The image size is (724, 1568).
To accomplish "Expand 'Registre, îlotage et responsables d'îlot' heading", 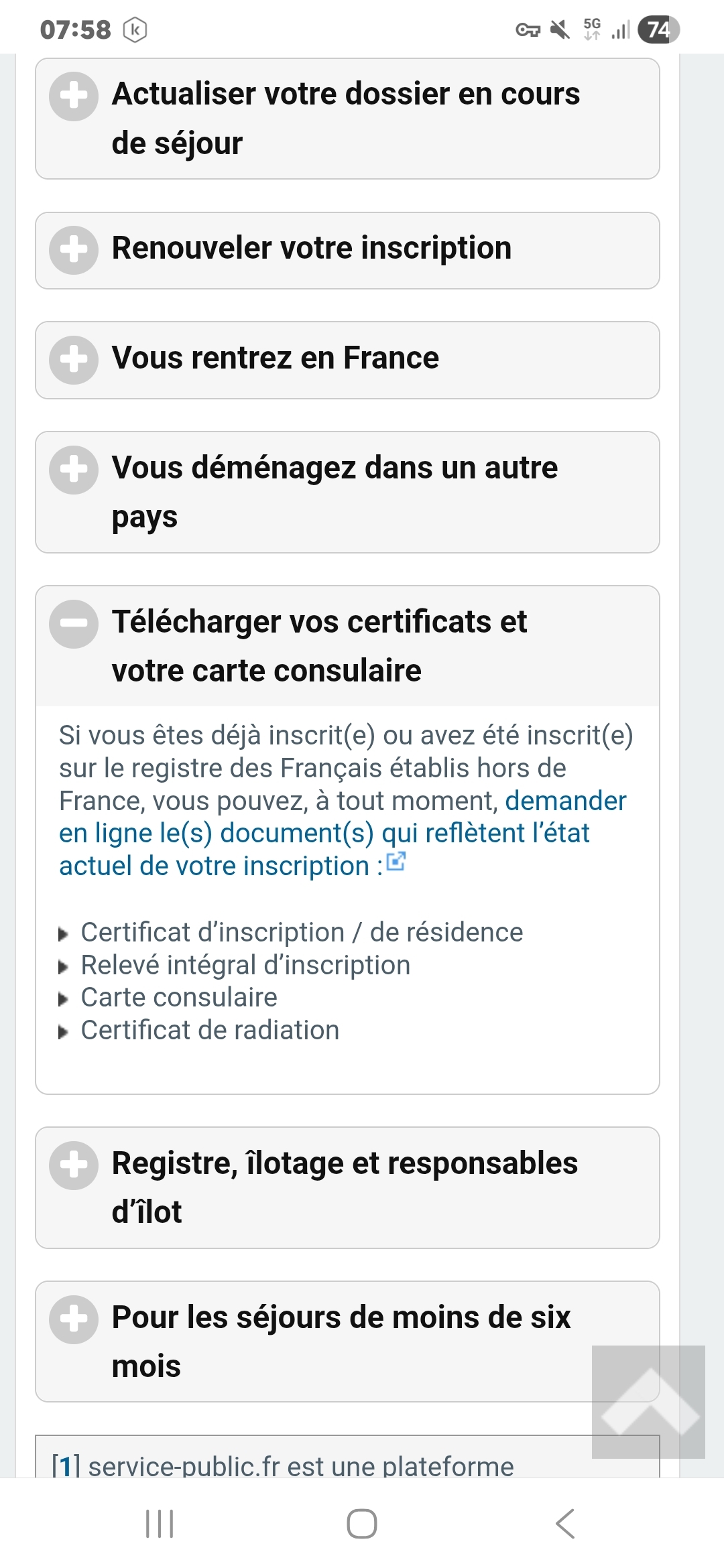I will coord(345,1187).
